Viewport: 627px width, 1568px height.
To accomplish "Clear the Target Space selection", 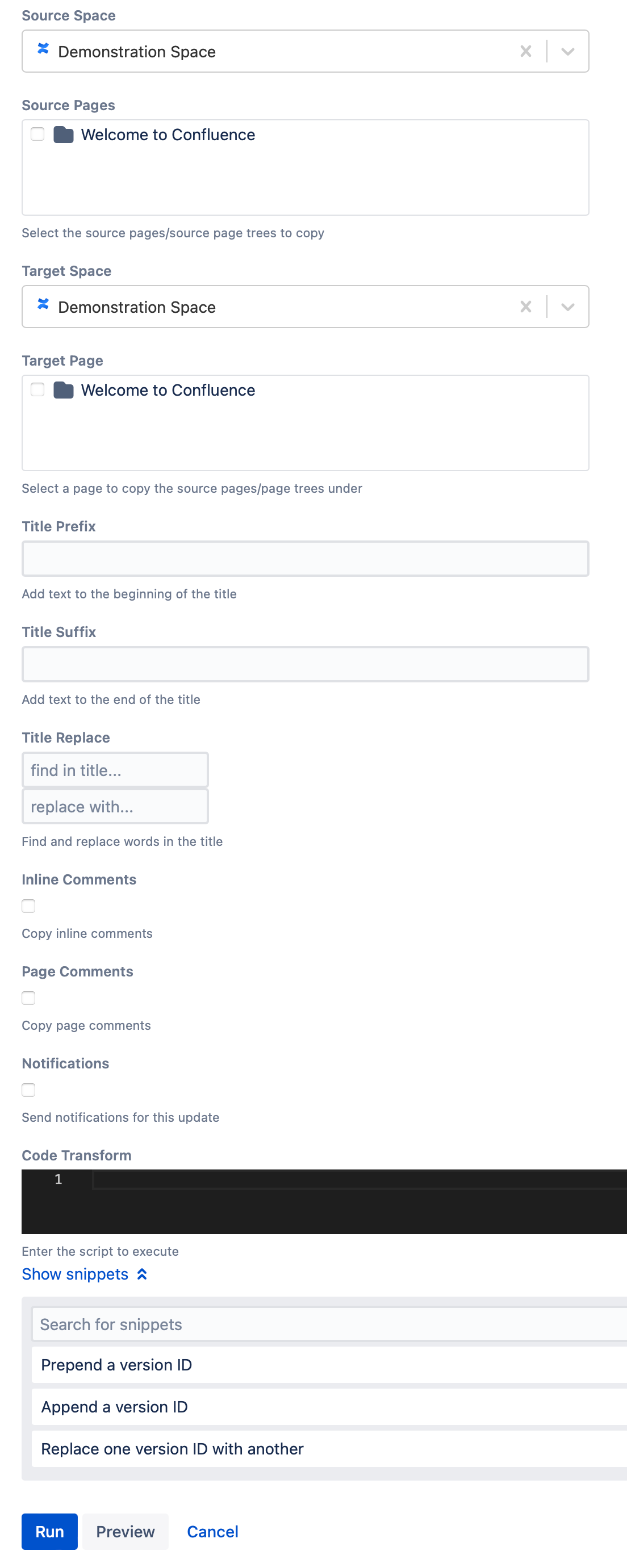I will [x=525, y=307].
